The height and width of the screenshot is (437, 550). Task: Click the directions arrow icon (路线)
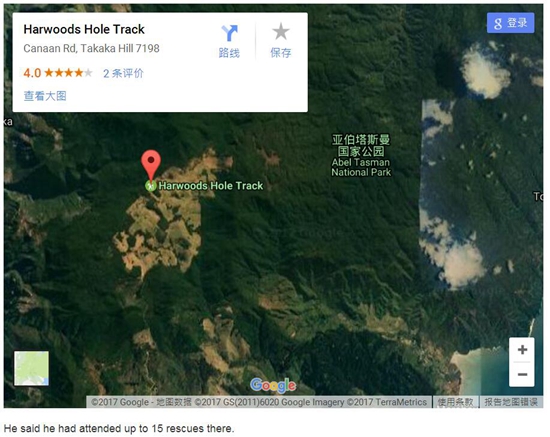tap(229, 33)
